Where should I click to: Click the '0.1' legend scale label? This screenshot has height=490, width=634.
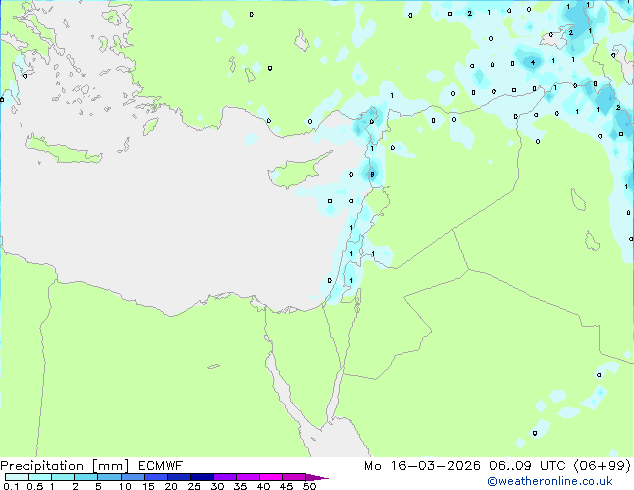coord(11,486)
